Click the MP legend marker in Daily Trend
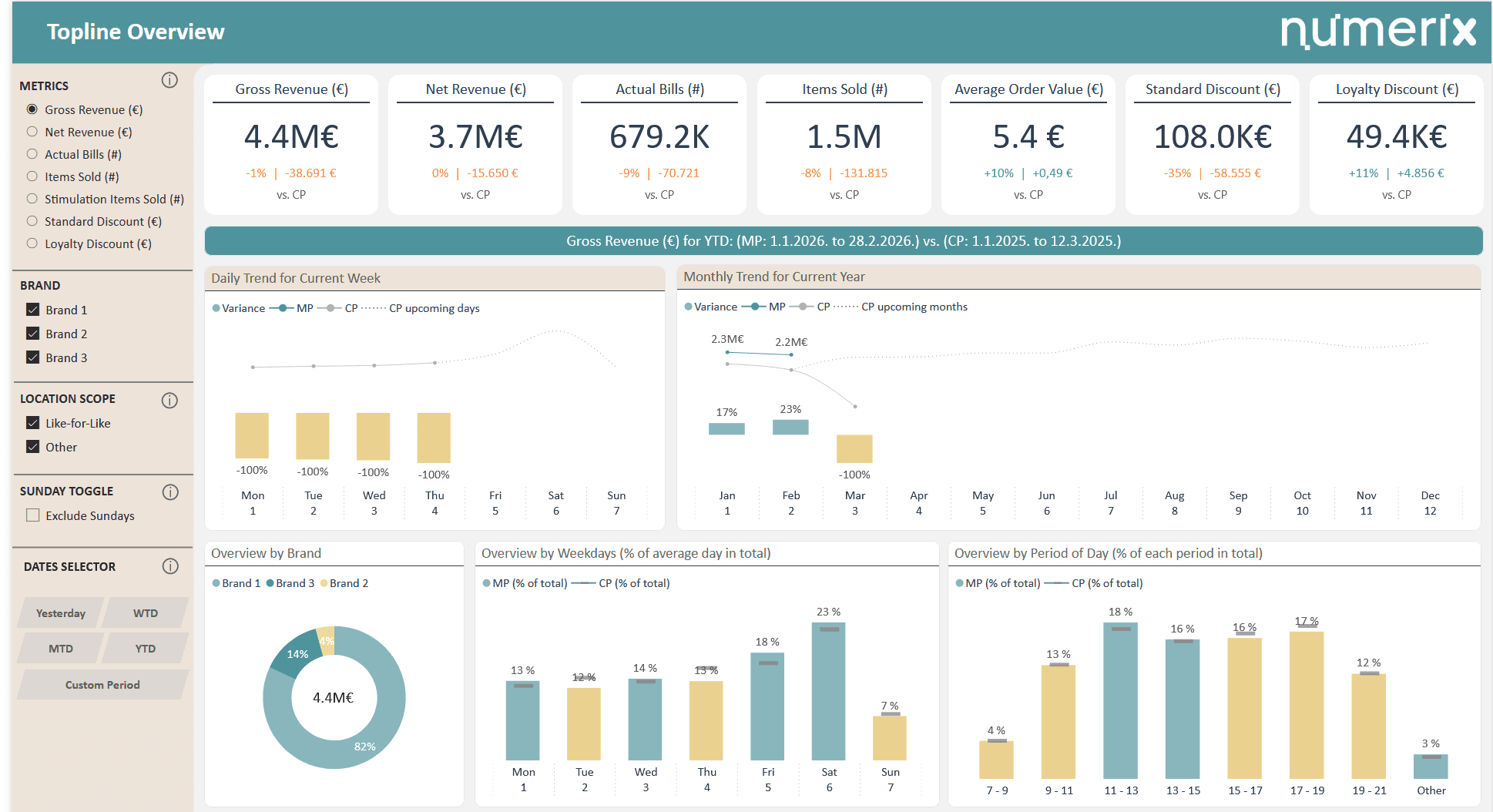This screenshot has height=812, width=1493. pos(284,308)
